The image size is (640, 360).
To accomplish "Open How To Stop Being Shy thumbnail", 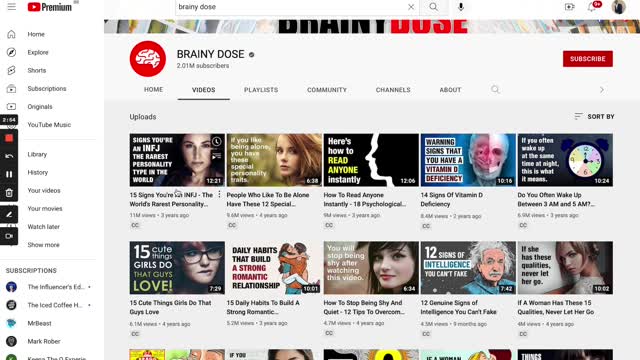I will tap(371, 268).
